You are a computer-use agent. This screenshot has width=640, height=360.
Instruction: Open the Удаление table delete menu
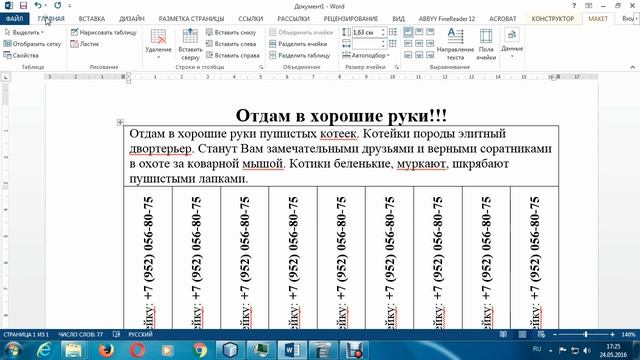point(158,44)
